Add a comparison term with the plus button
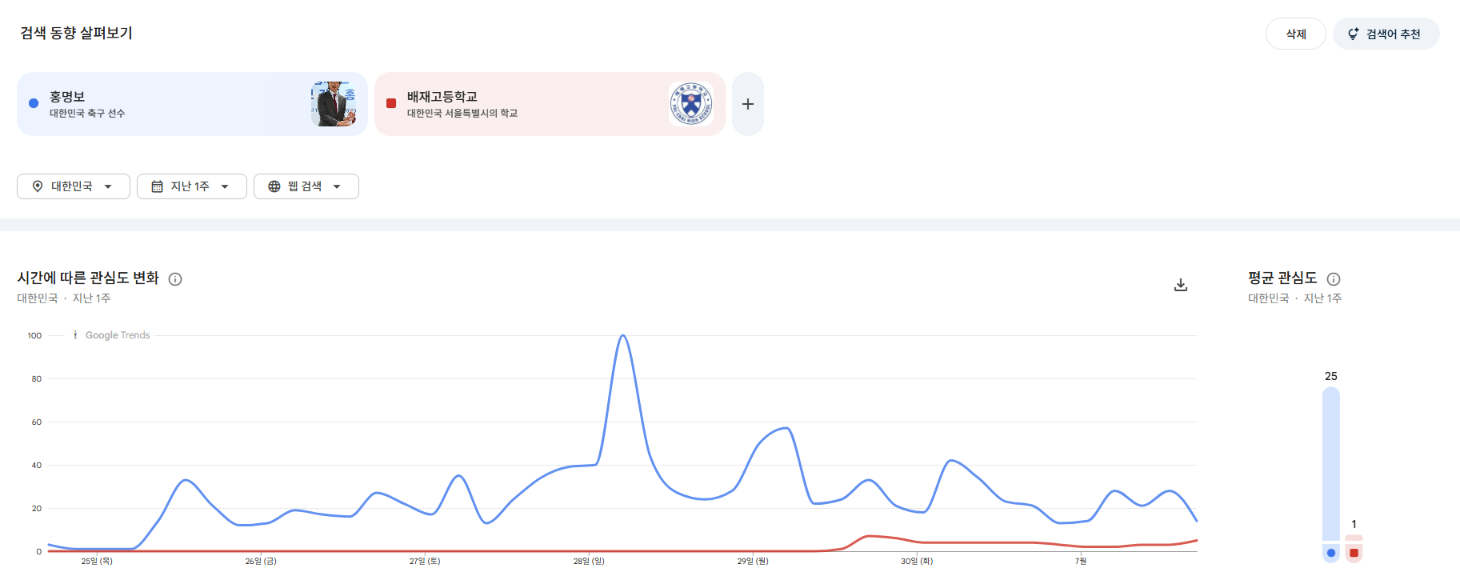 748,104
